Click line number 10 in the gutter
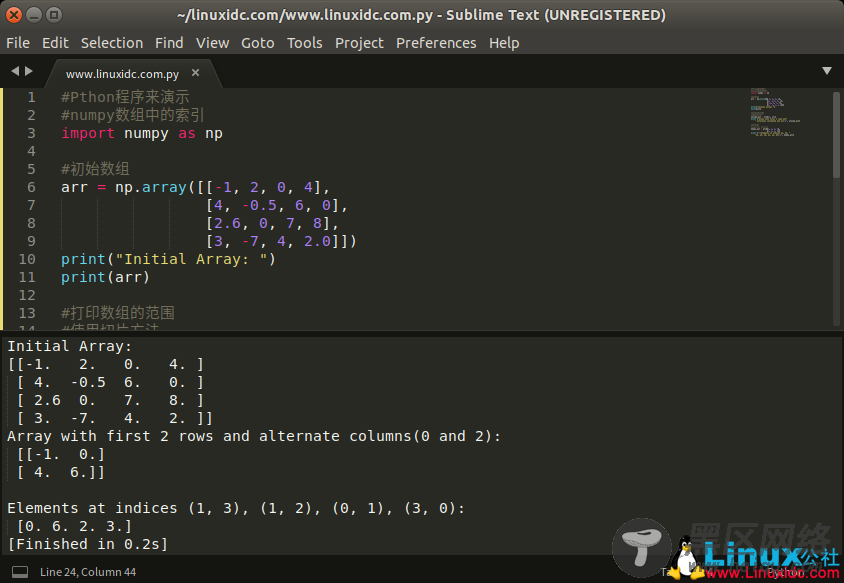This screenshot has width=844, height=583. coord(27,259)
